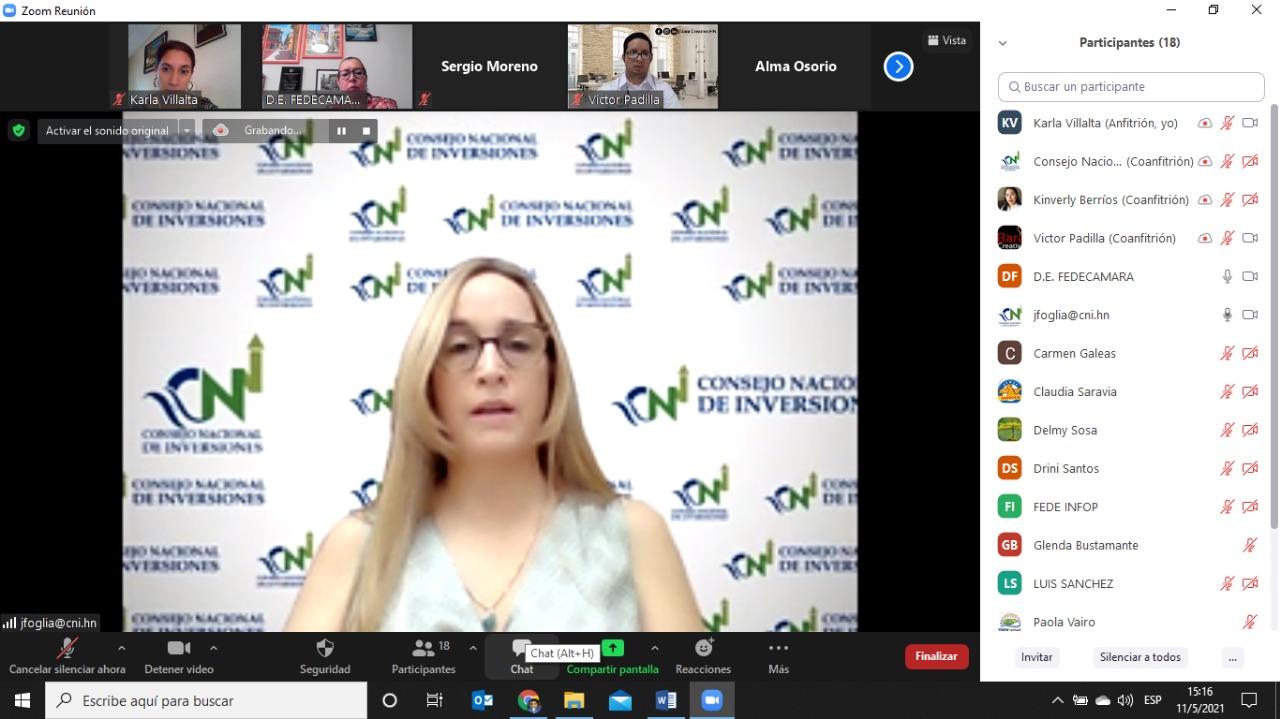The height and width of the screenshot is (719, 1280).
Task: Click Glenda Bustamante muted microphone icon
Action: pos(1250,545)
